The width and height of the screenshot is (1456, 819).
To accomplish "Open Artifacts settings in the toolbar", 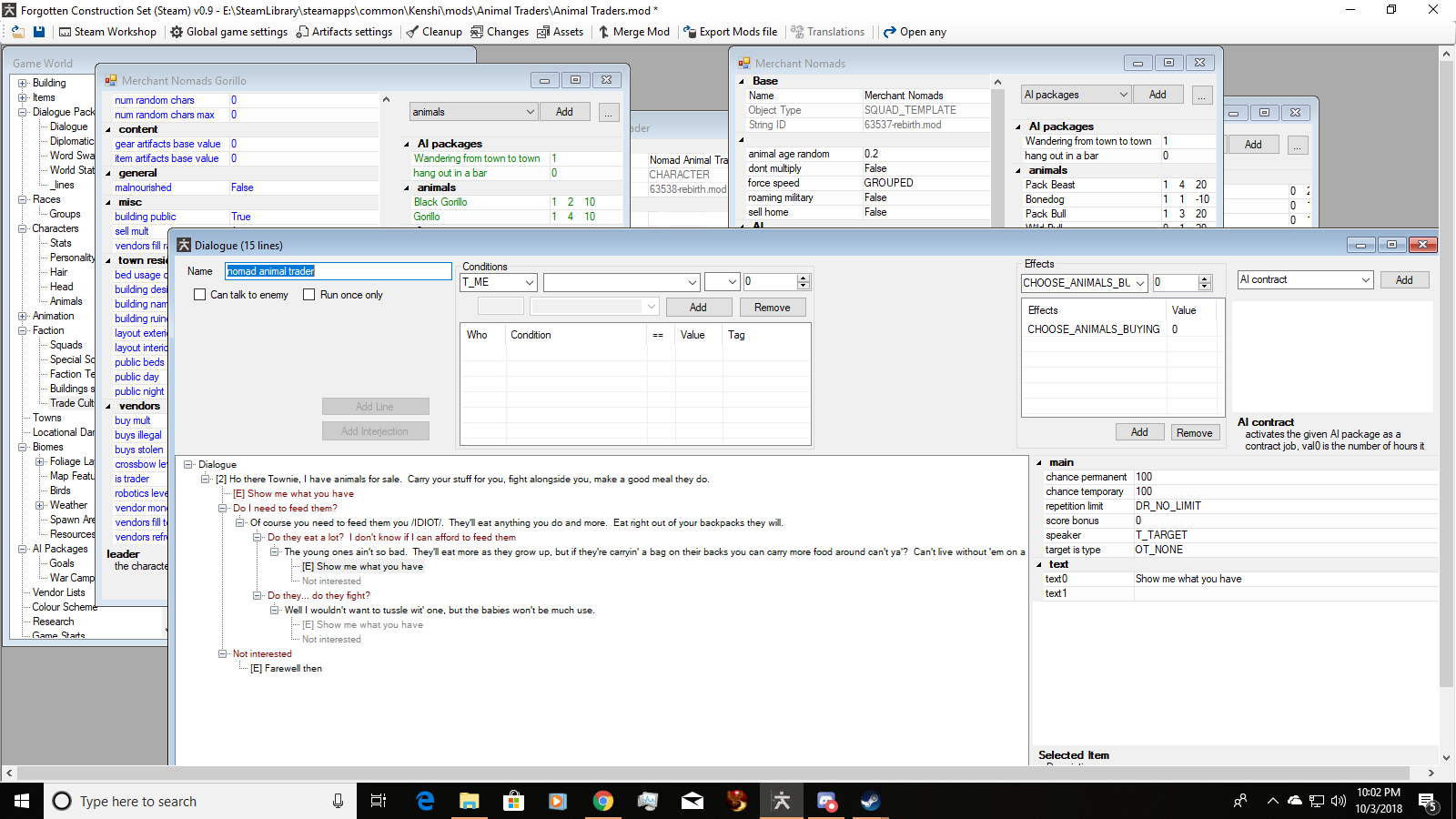I will [x=344, y=32].
